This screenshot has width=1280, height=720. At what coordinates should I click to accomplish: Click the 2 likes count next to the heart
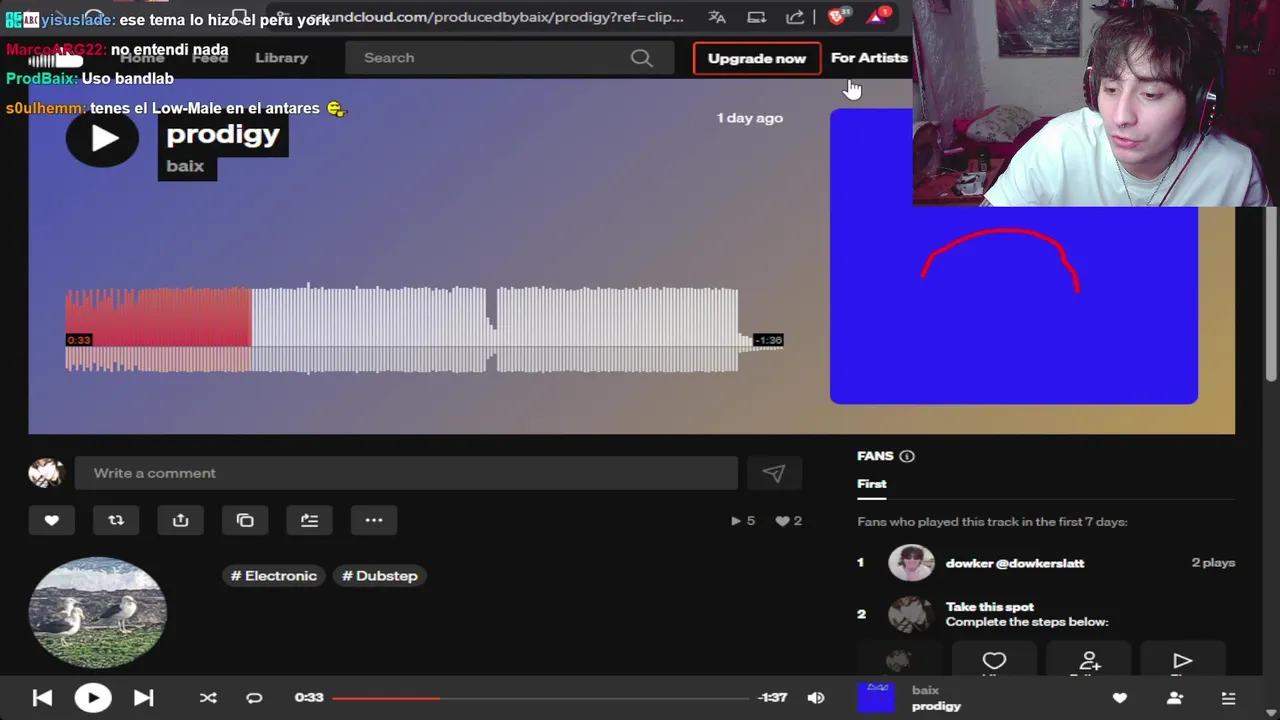coord(789,521)
